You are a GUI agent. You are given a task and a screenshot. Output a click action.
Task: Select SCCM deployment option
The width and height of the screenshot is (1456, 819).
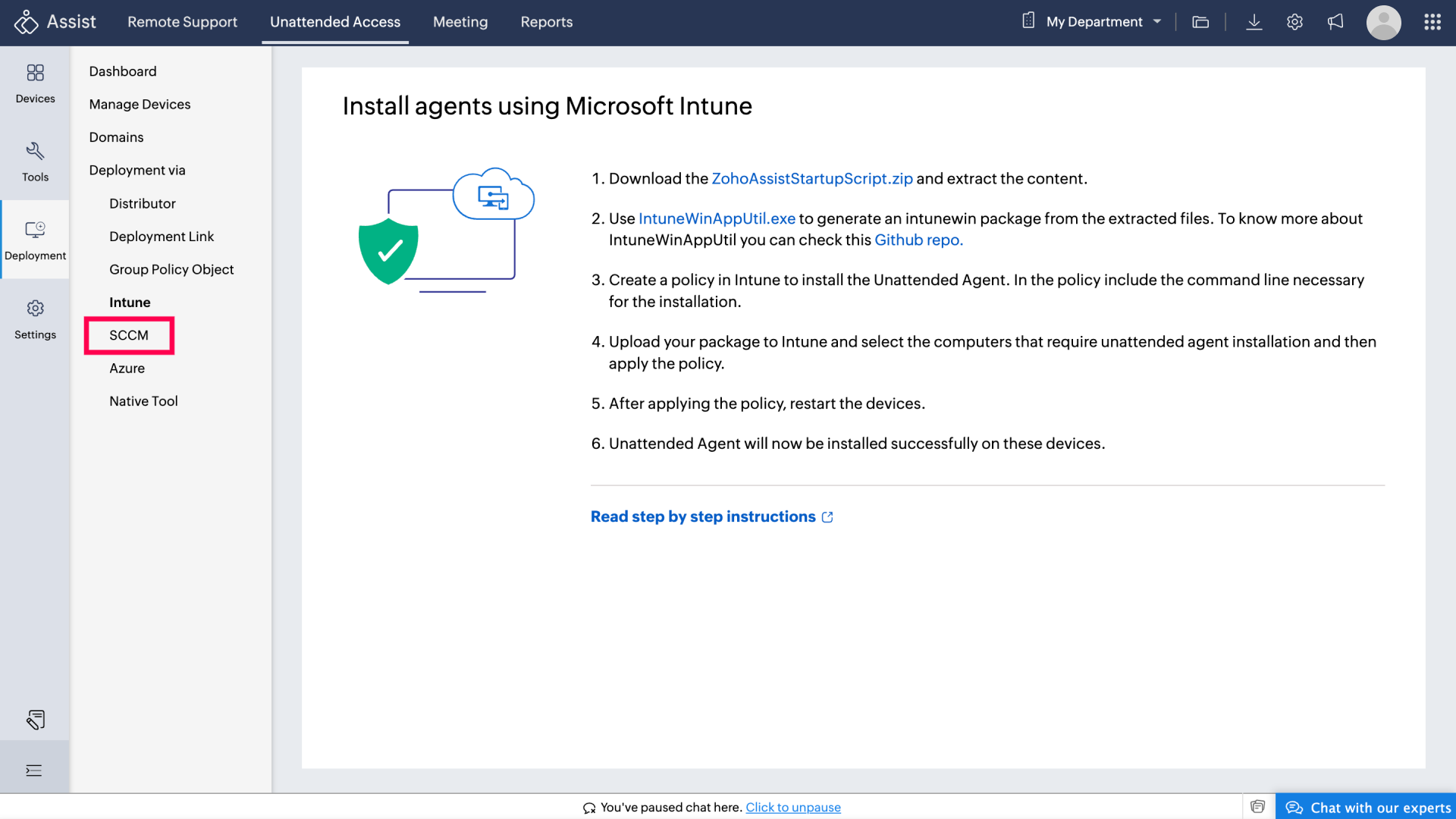[129, 335]
